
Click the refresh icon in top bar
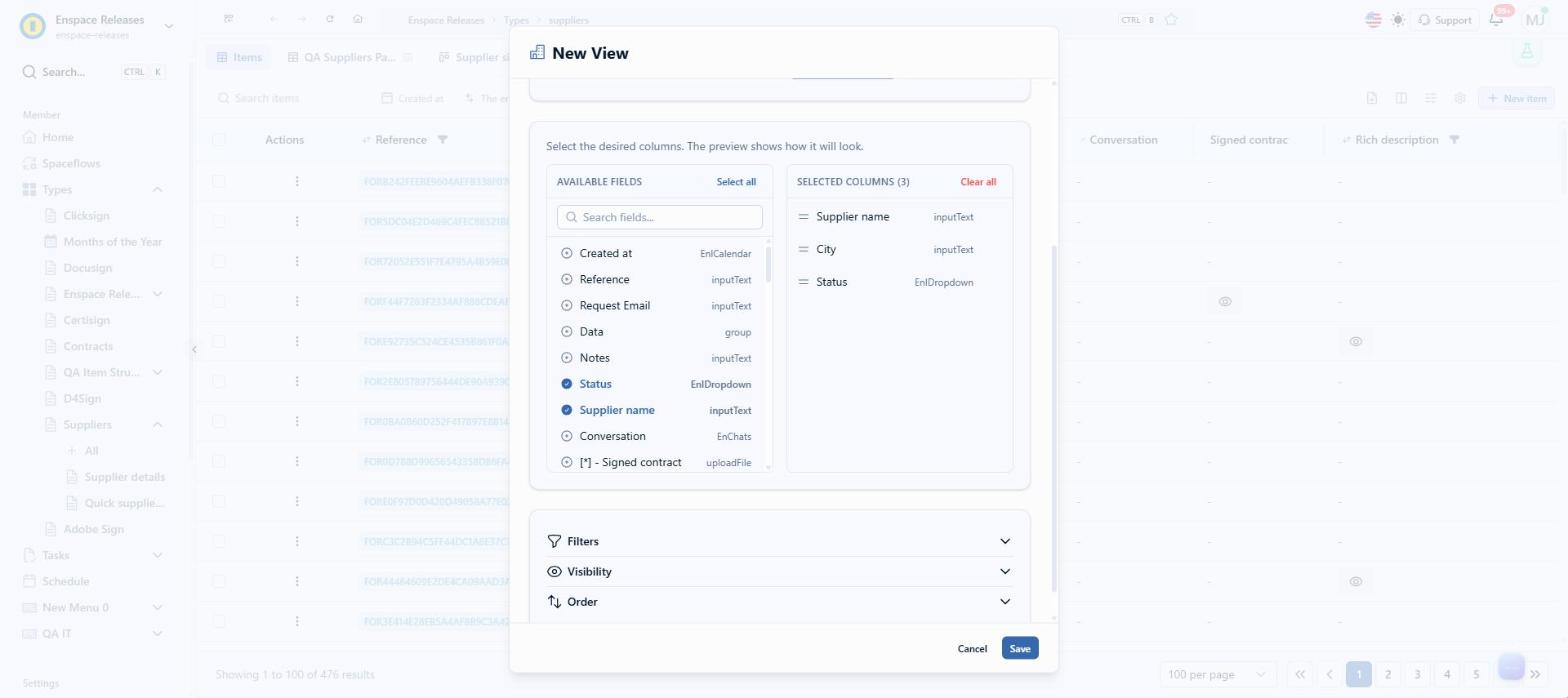tap(330, 19)
